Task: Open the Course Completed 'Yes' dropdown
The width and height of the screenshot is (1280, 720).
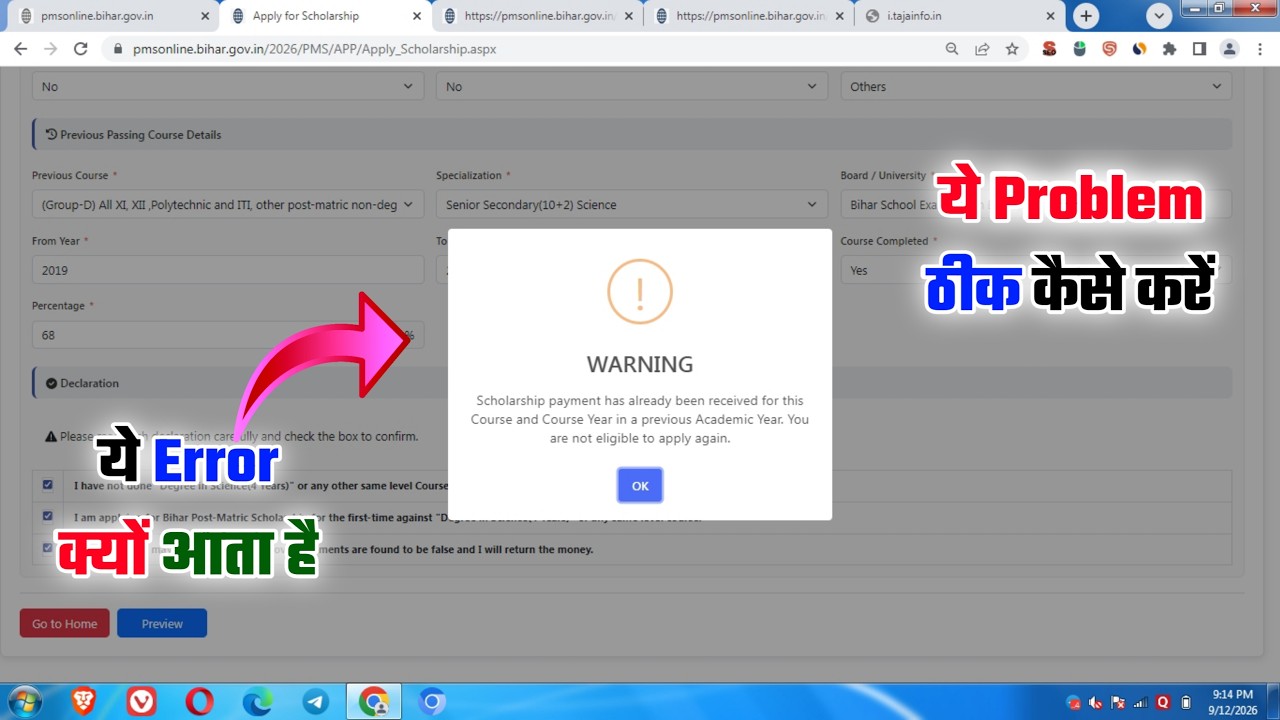Action: 1036,270
